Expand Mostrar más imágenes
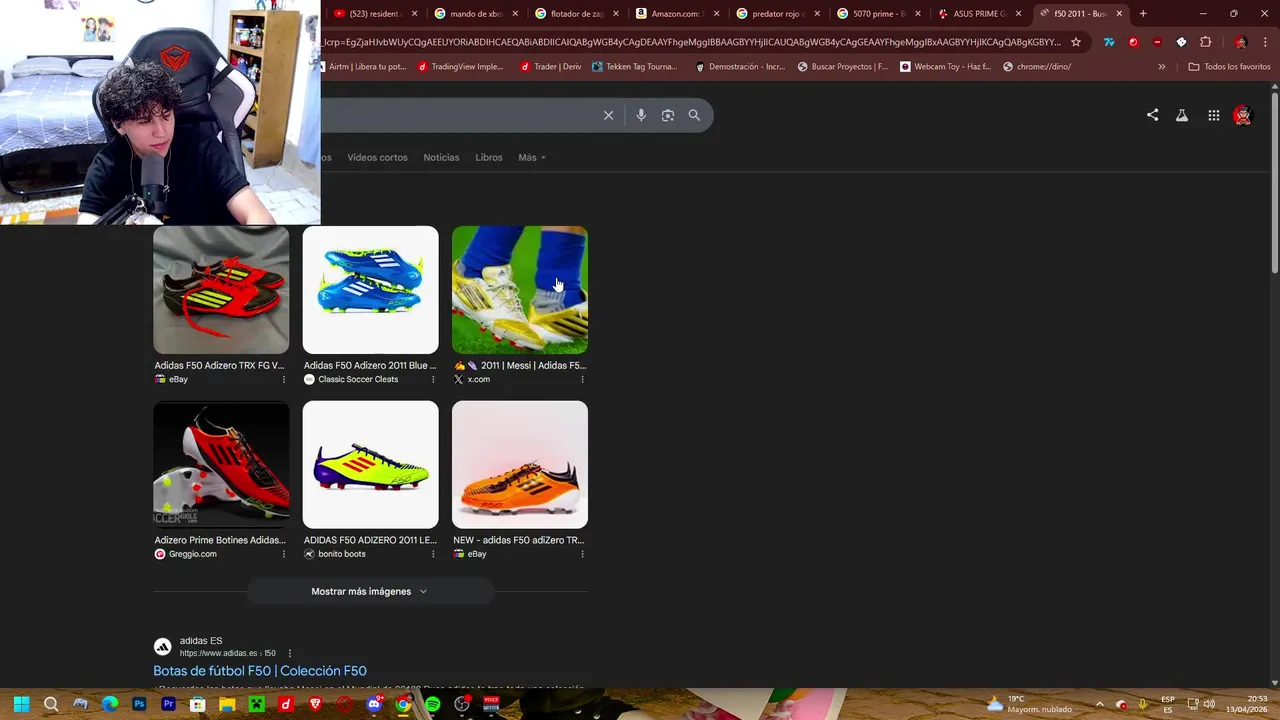 [x=370, y=591]
